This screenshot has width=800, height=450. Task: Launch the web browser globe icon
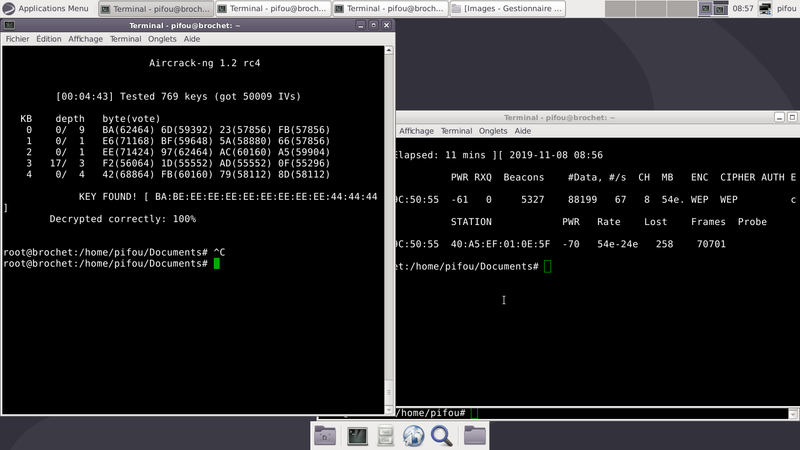tap(413, 436)
